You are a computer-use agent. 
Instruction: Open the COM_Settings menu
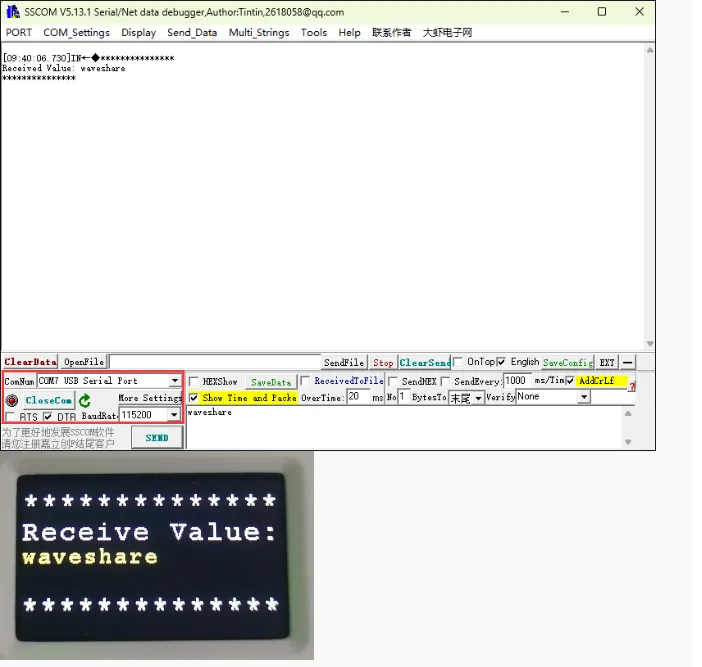point(76,32)
